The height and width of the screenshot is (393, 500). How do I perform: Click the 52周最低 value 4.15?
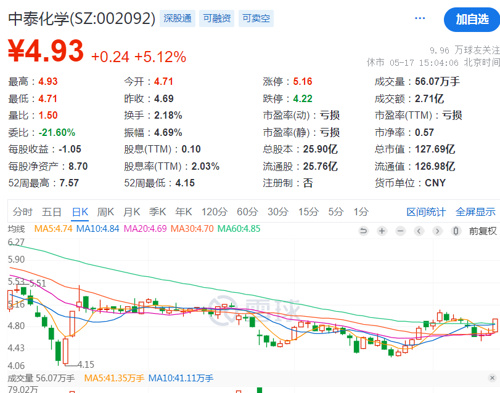[x=185, y=183]
